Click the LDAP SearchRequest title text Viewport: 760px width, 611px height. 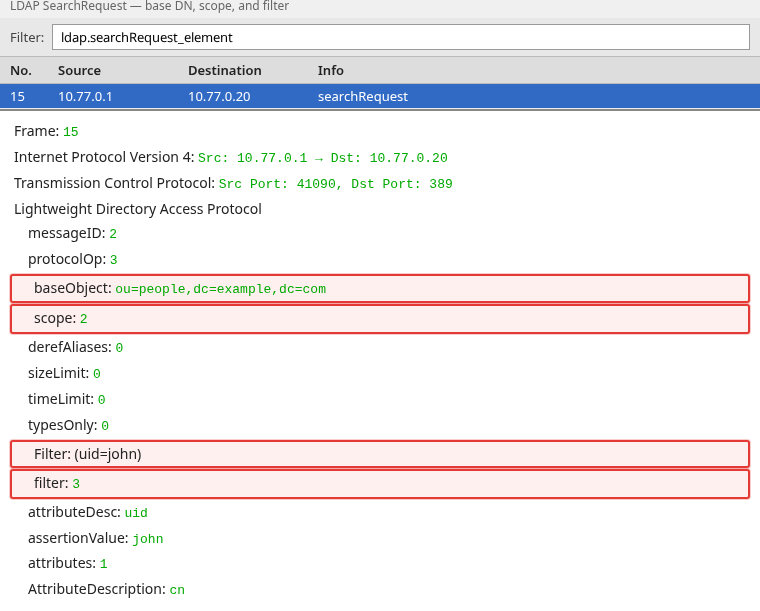point(149,6)
